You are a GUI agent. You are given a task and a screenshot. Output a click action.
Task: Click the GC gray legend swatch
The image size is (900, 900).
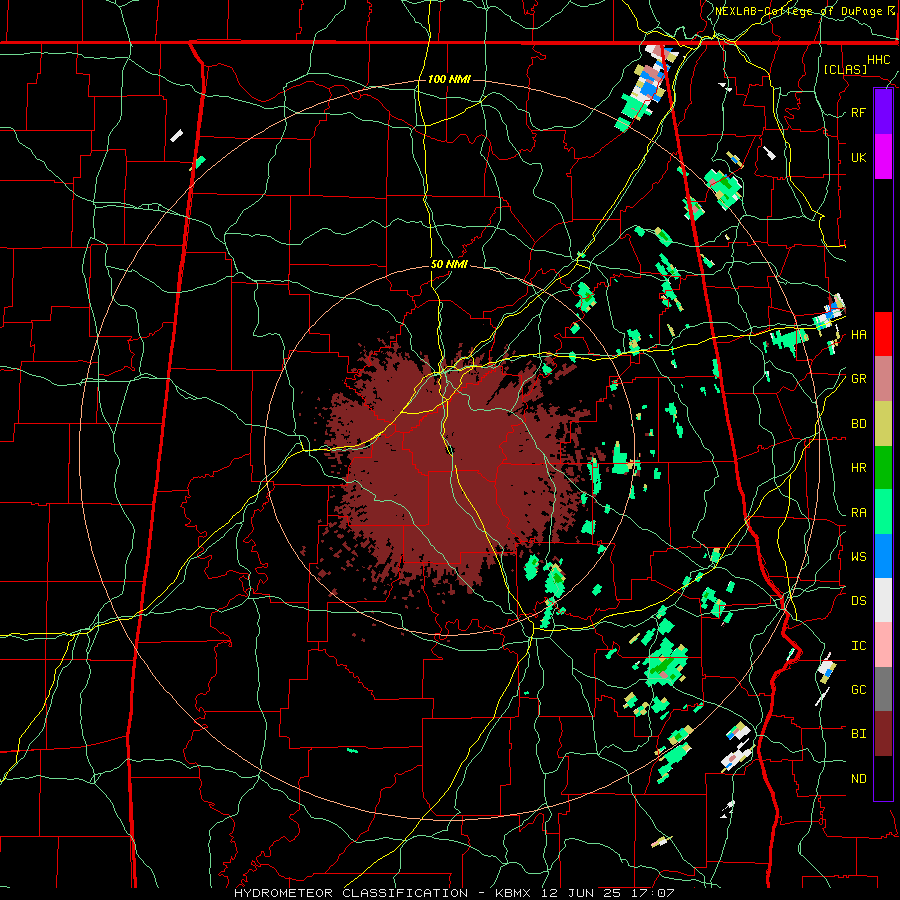[x=883, y=689]
